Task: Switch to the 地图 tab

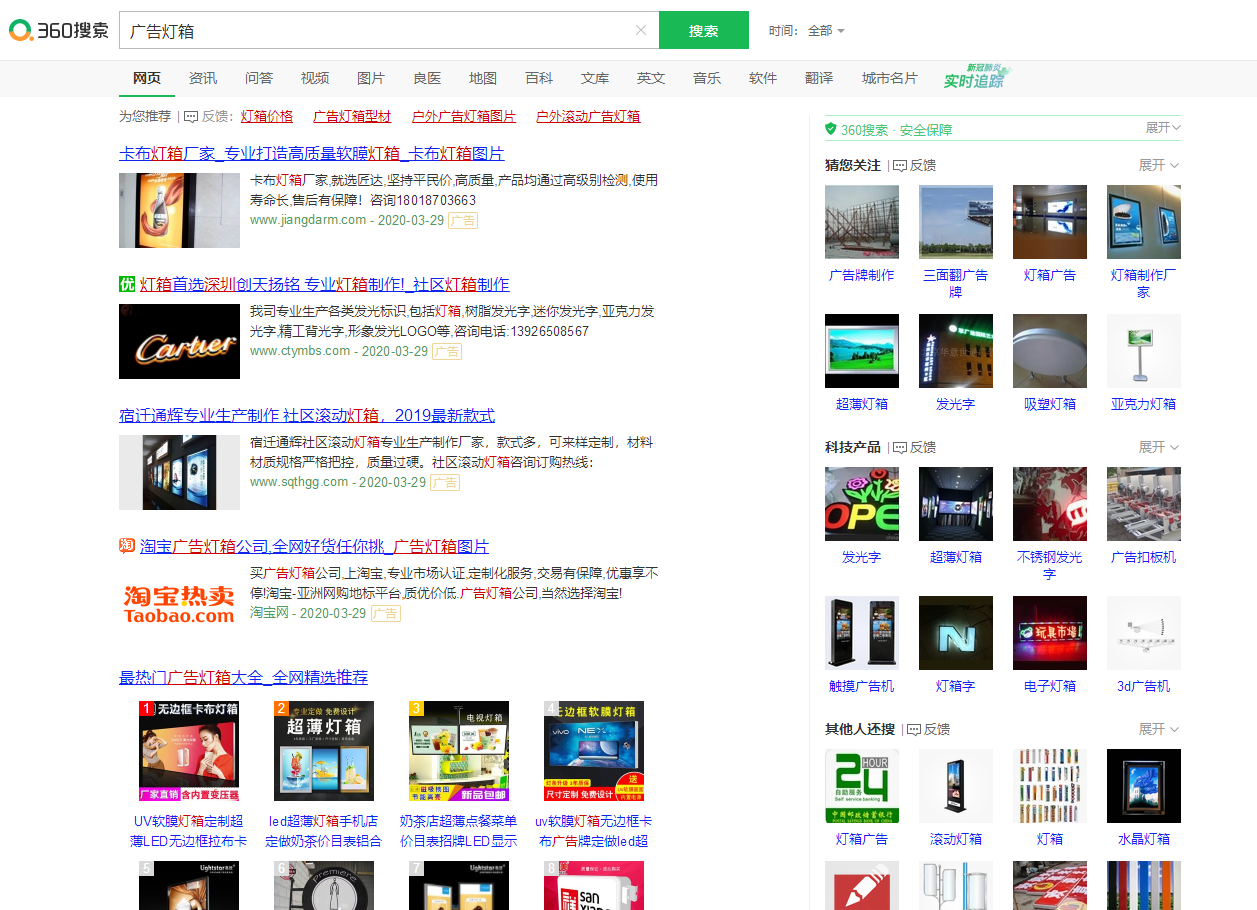Action: coord(483,78)
